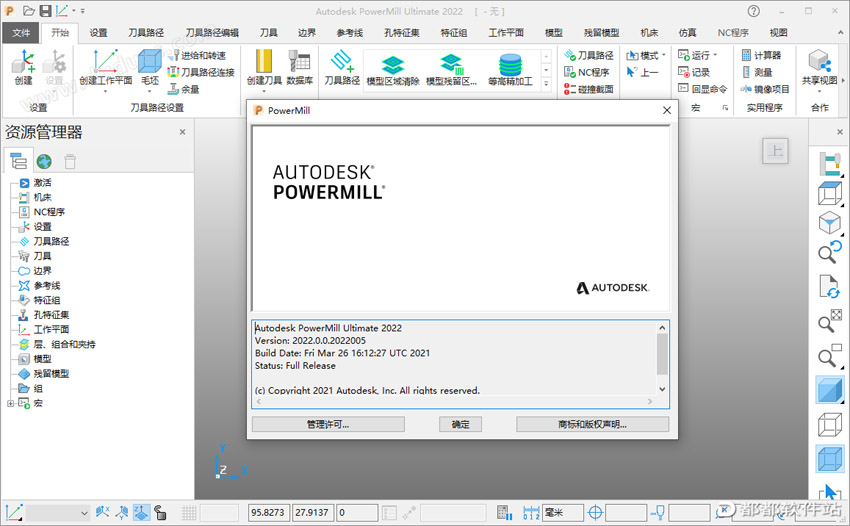Click the 上 view cube face
This screenshot has width=850, height=526.
[x=775, y=151]
